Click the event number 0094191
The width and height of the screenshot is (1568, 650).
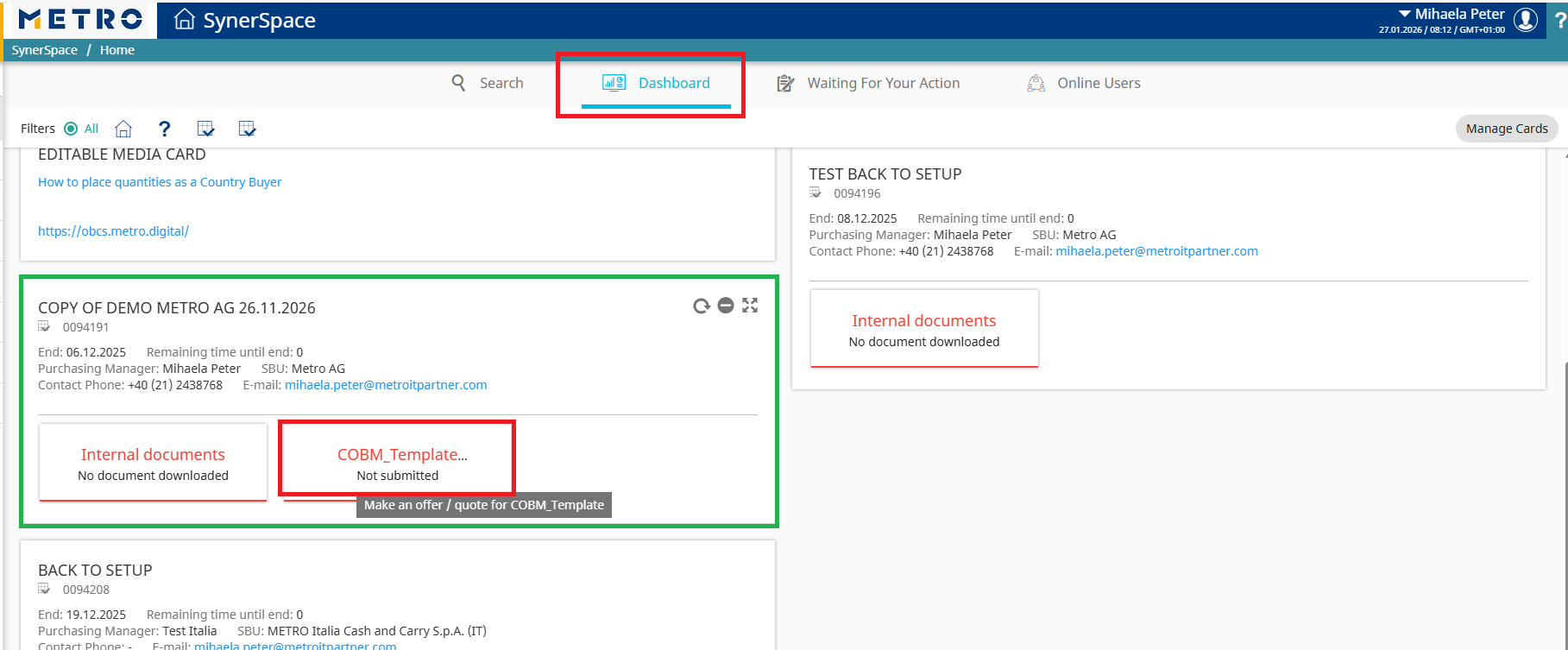[x=86, y=327]
